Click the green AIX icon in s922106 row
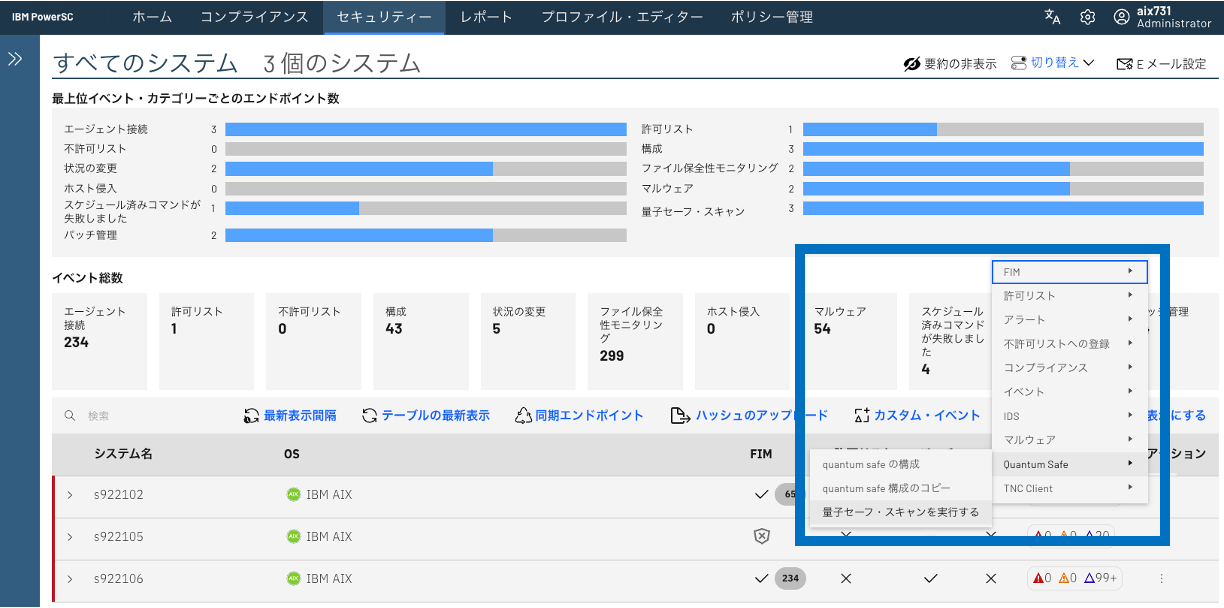 tap(293, 578)
